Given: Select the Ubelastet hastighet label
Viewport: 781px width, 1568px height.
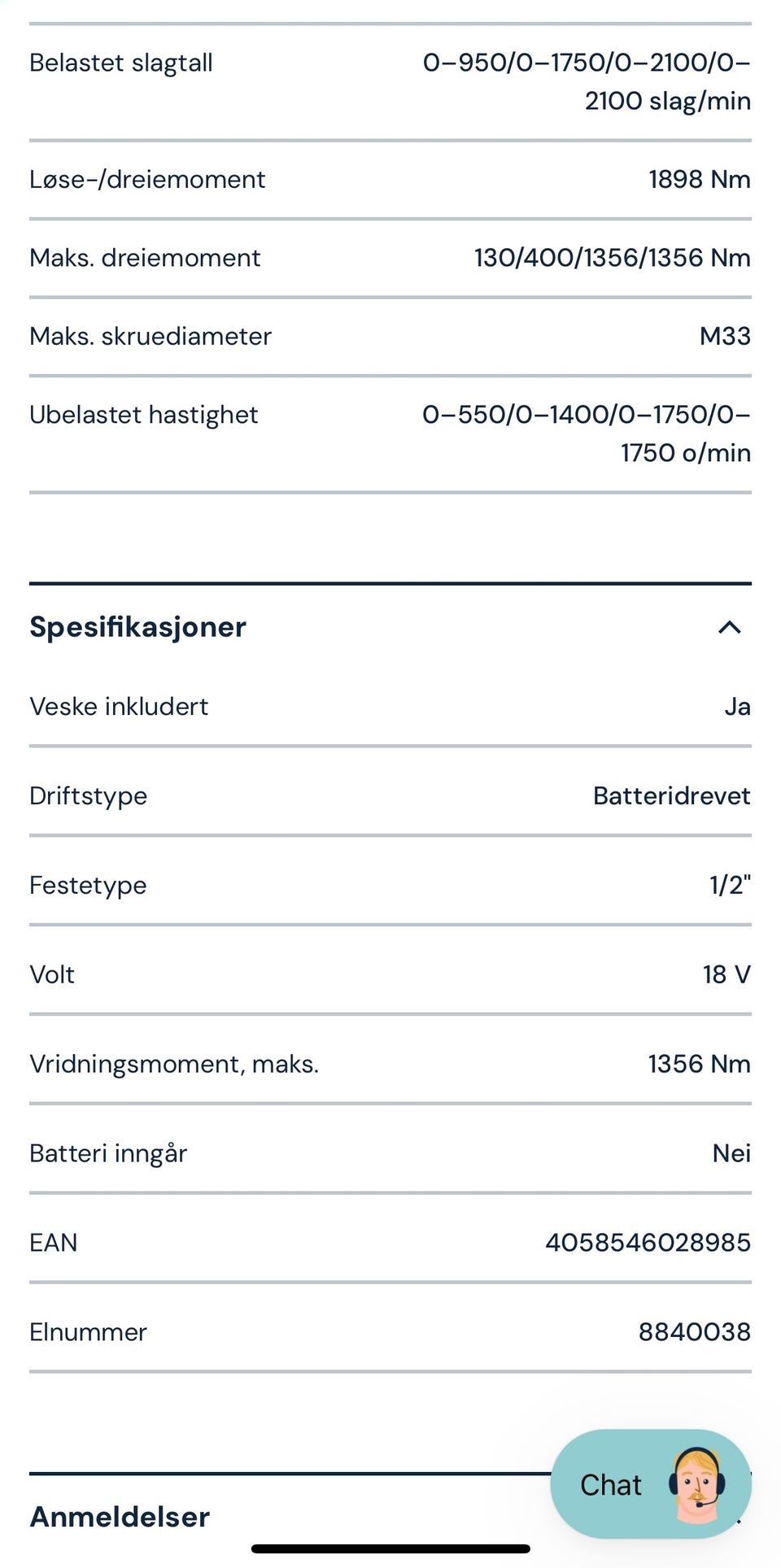Looking at the screenshot, I should tap(143, 415).
